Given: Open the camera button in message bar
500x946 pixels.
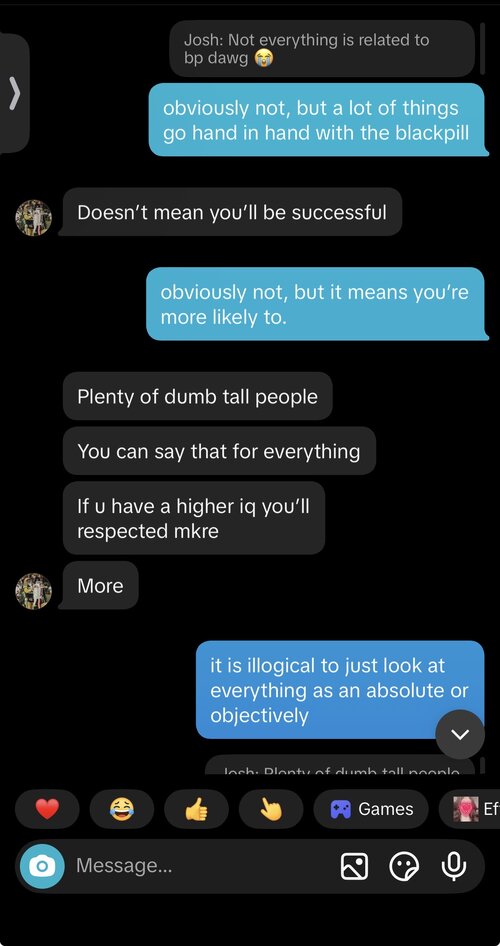Looking at the screenshot, I should [x=42, y=866].
